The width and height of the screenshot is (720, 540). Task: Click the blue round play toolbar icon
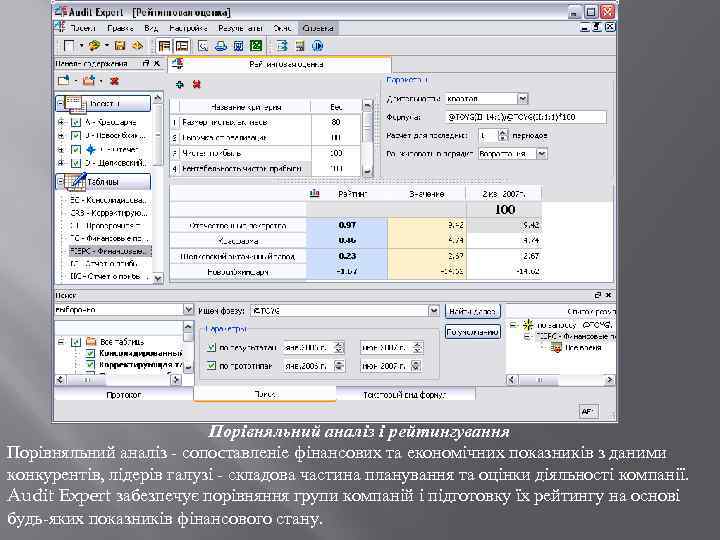coord(317,46)
